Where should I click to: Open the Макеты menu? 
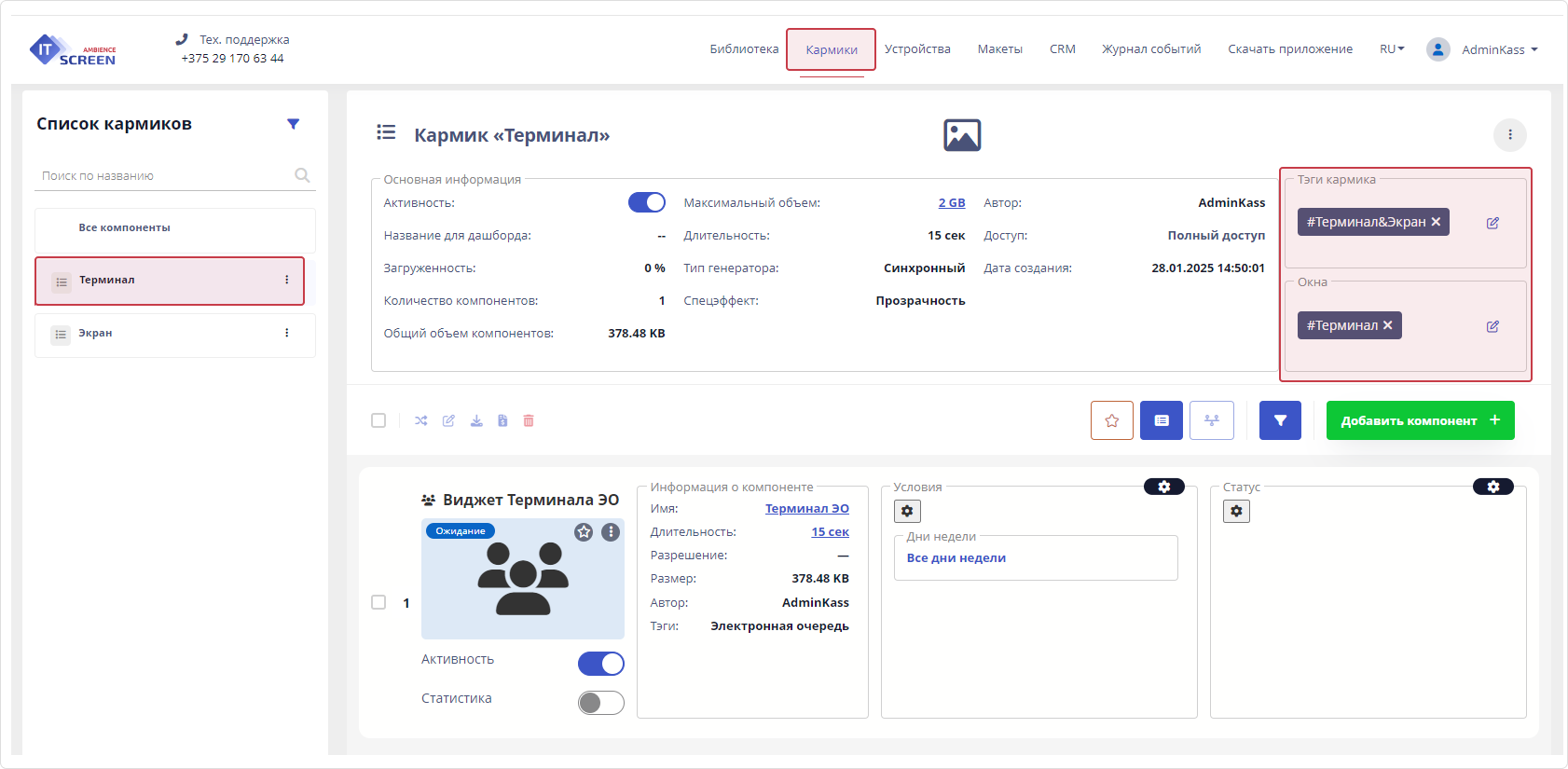[x=1000, y=49]
